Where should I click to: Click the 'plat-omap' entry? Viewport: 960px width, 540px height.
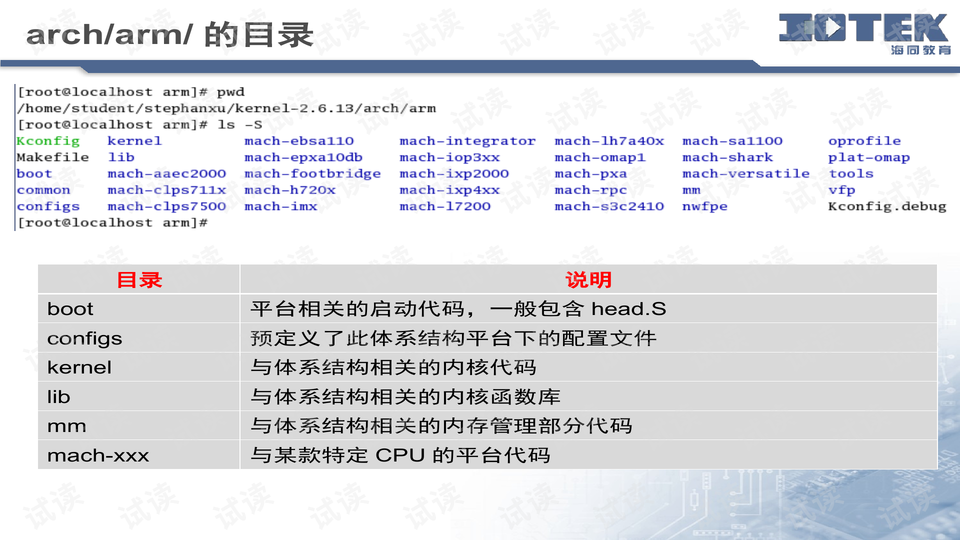(869, 157)
